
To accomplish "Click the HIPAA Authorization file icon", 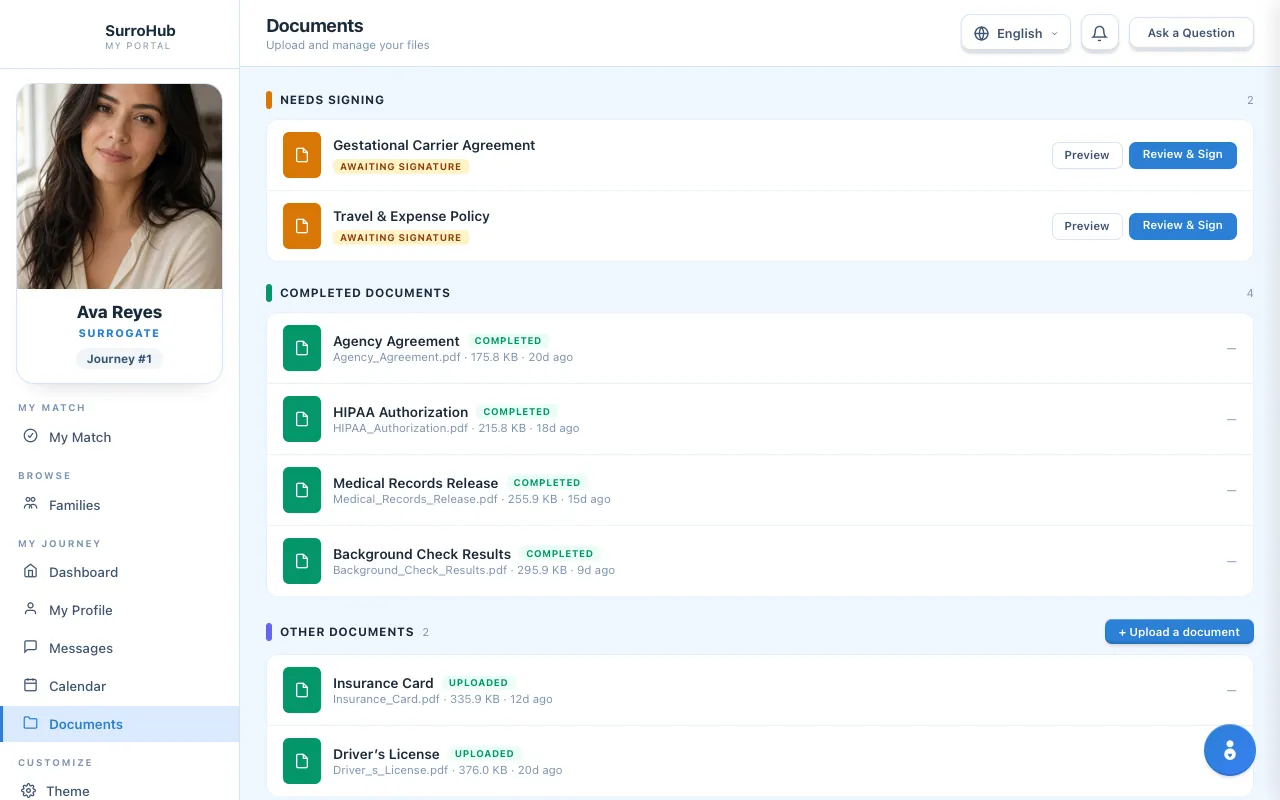I will [x=302, y=419].
